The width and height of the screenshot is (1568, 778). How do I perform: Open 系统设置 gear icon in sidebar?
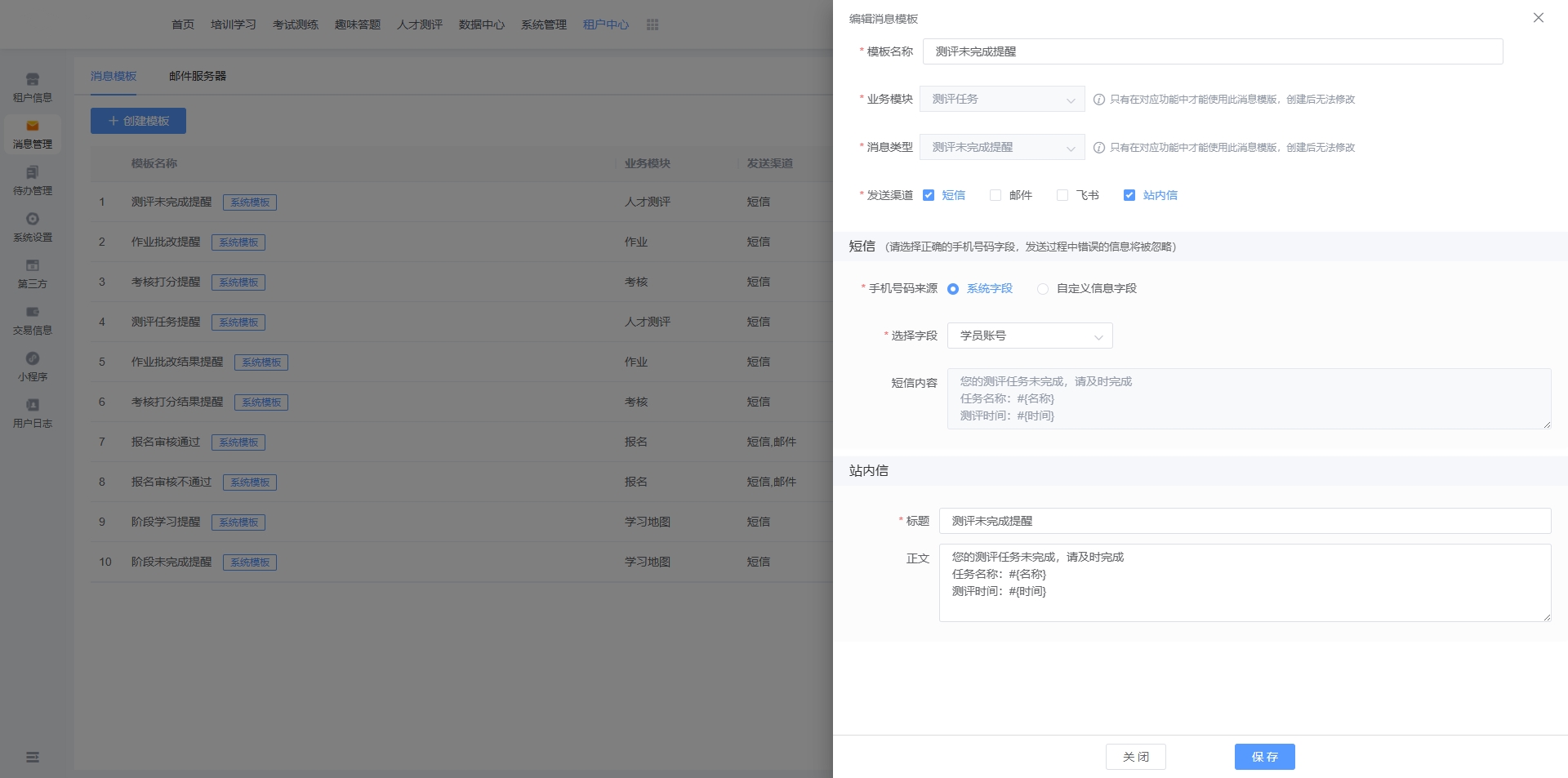[33, 220]
